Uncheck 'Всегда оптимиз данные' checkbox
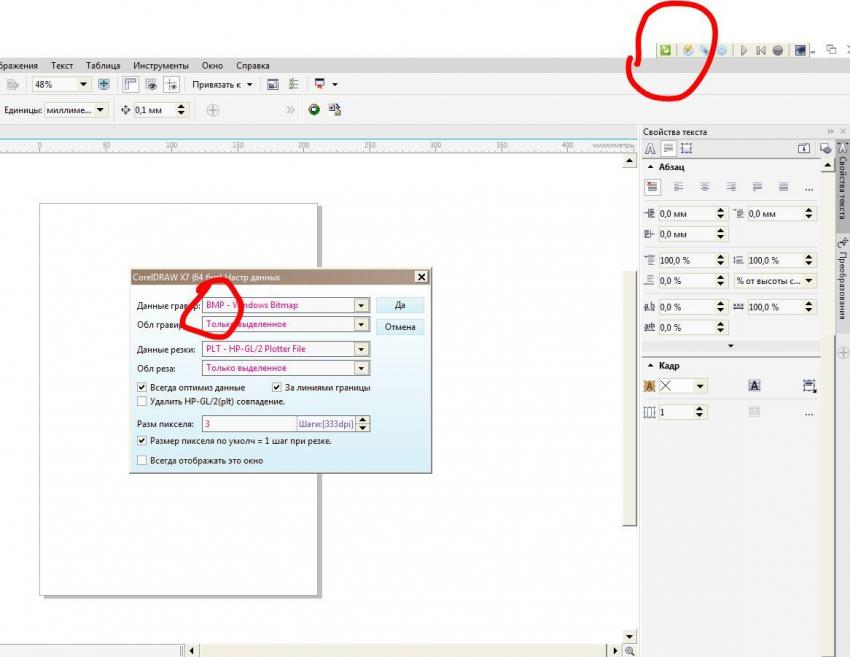The image size is (850, 657). [x=142, y=387]
